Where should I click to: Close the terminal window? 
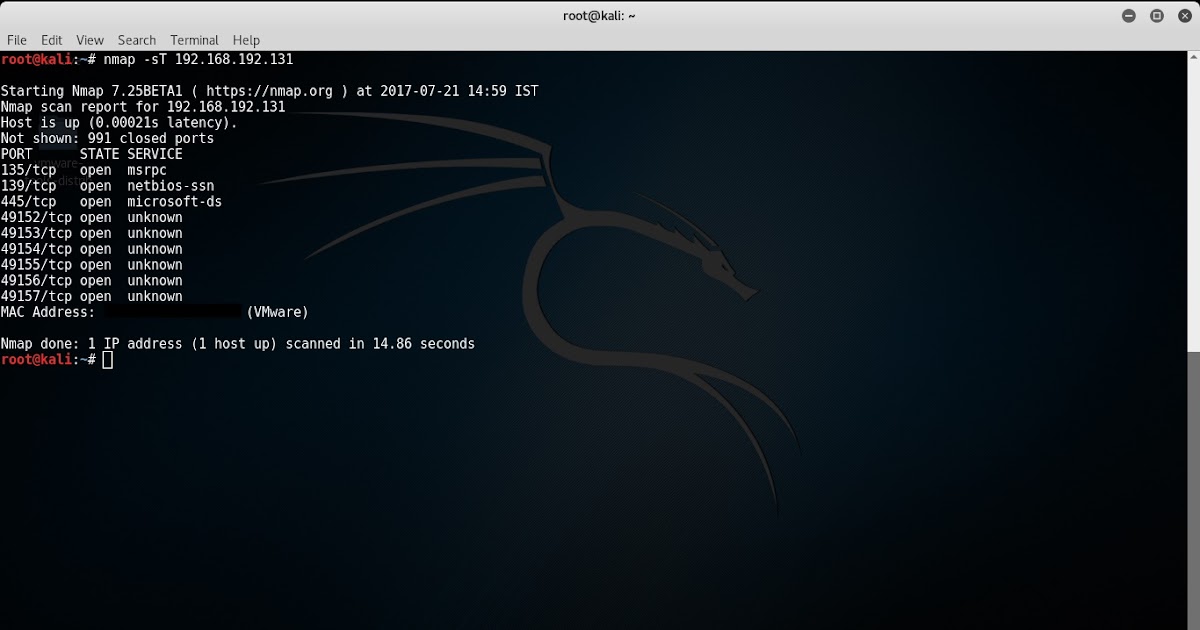[1184, 15]
